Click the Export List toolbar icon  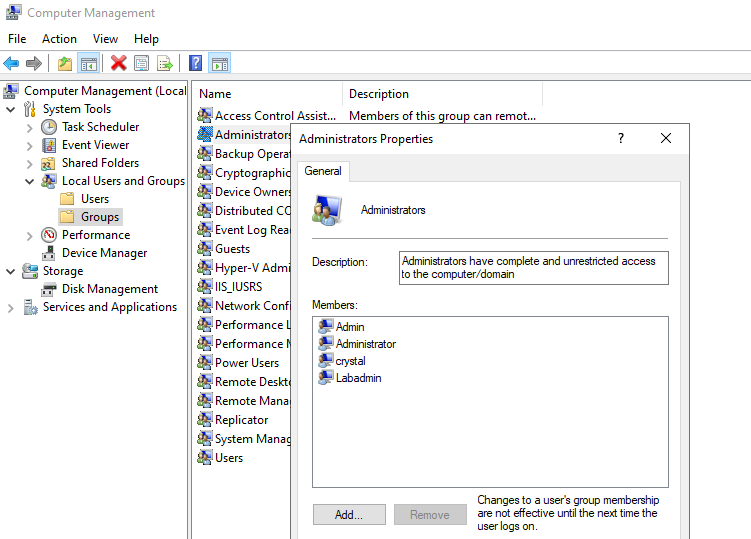click(165, 63)
